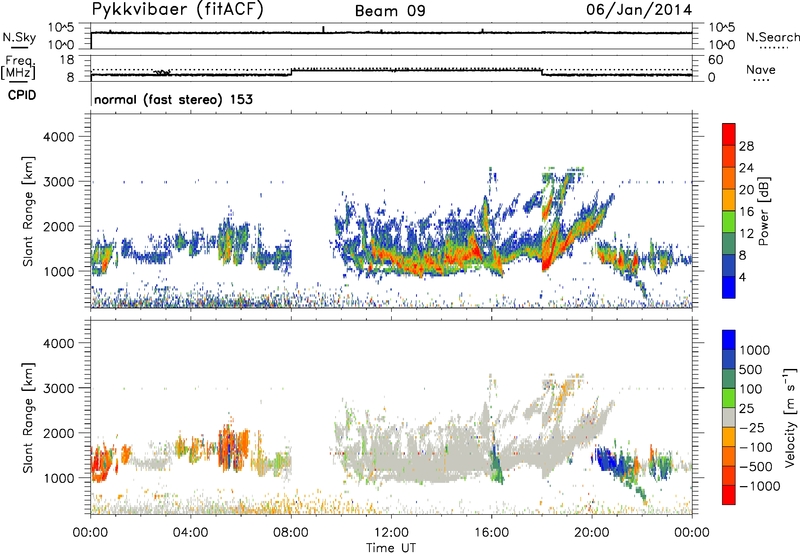Click the '4000' tick of the power panel
Image resolution: width=800 pixels, height=554 pixels.
(59, 137)
